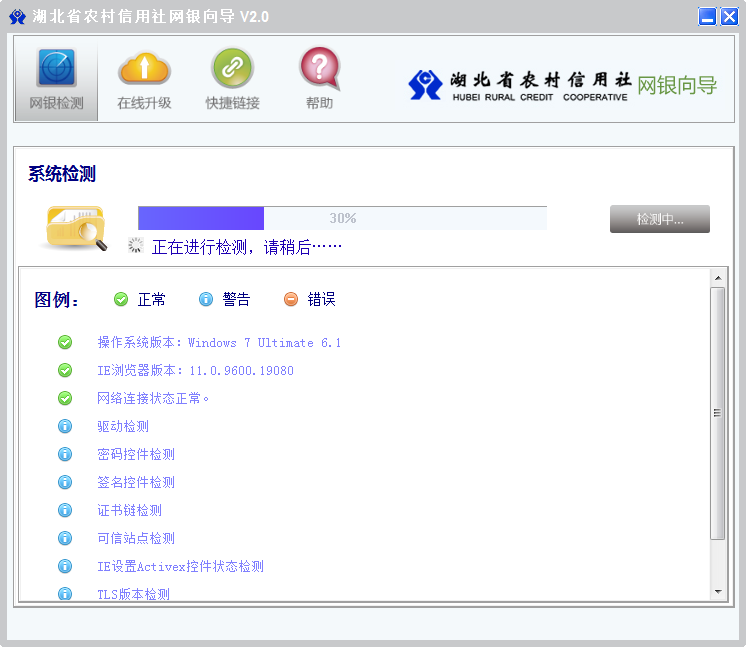Click green check beside 操作系统版本
Screen dimensions: 747x648
[x=65, y=342]
